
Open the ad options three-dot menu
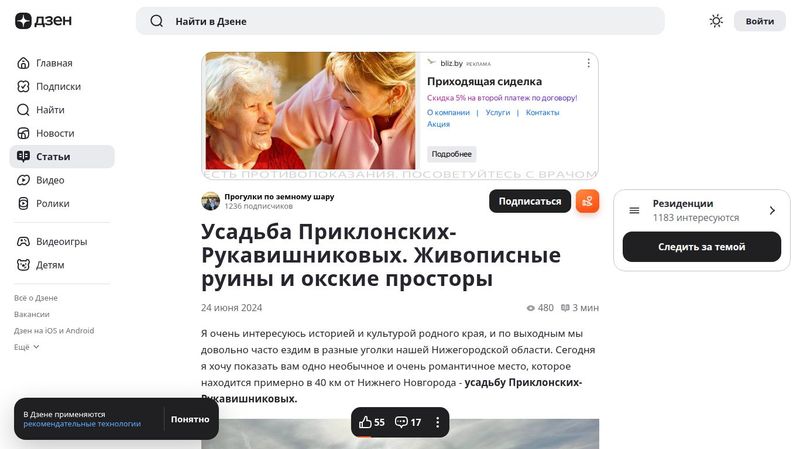point(588,63)
